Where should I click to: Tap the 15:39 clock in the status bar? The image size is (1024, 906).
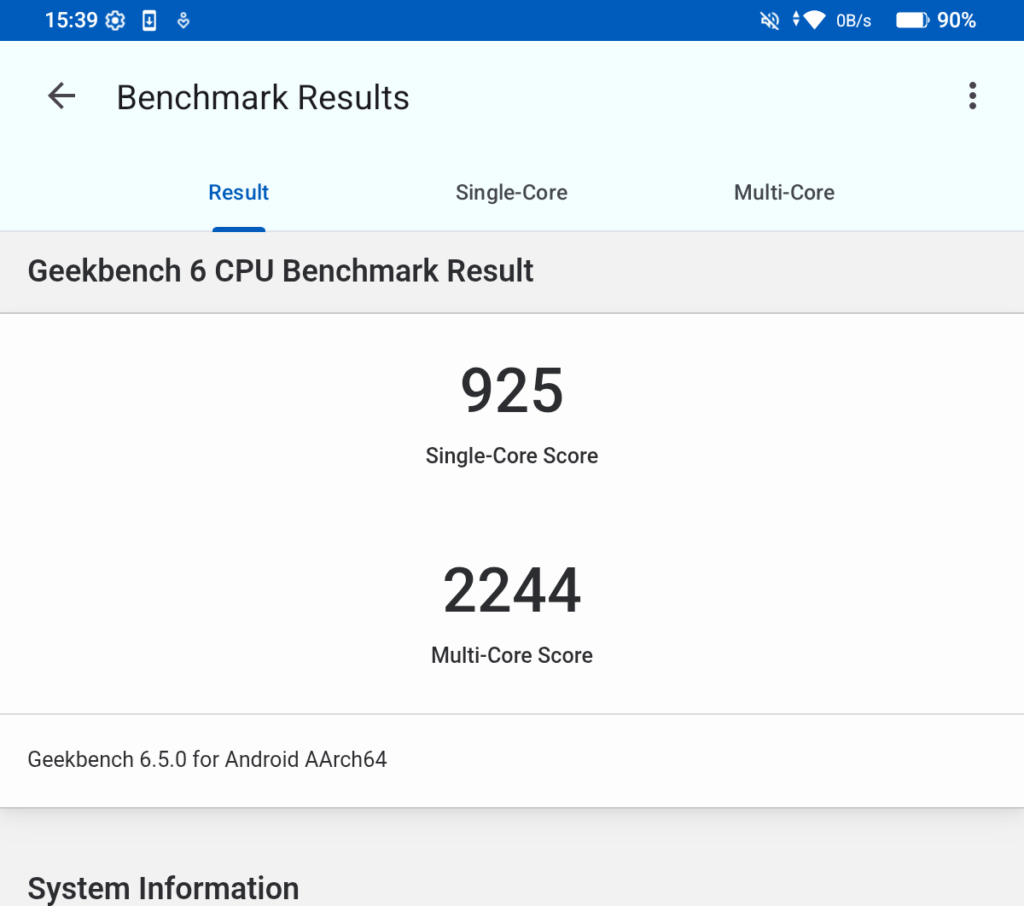click(71, 20)
